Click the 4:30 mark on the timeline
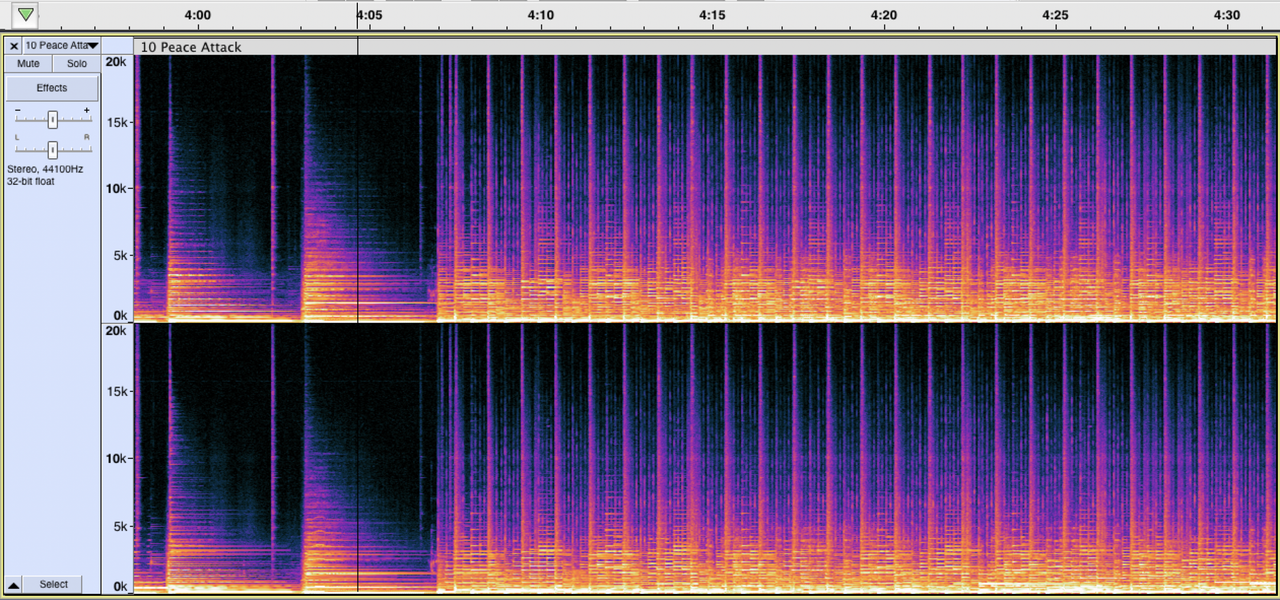 [1226, 15]
